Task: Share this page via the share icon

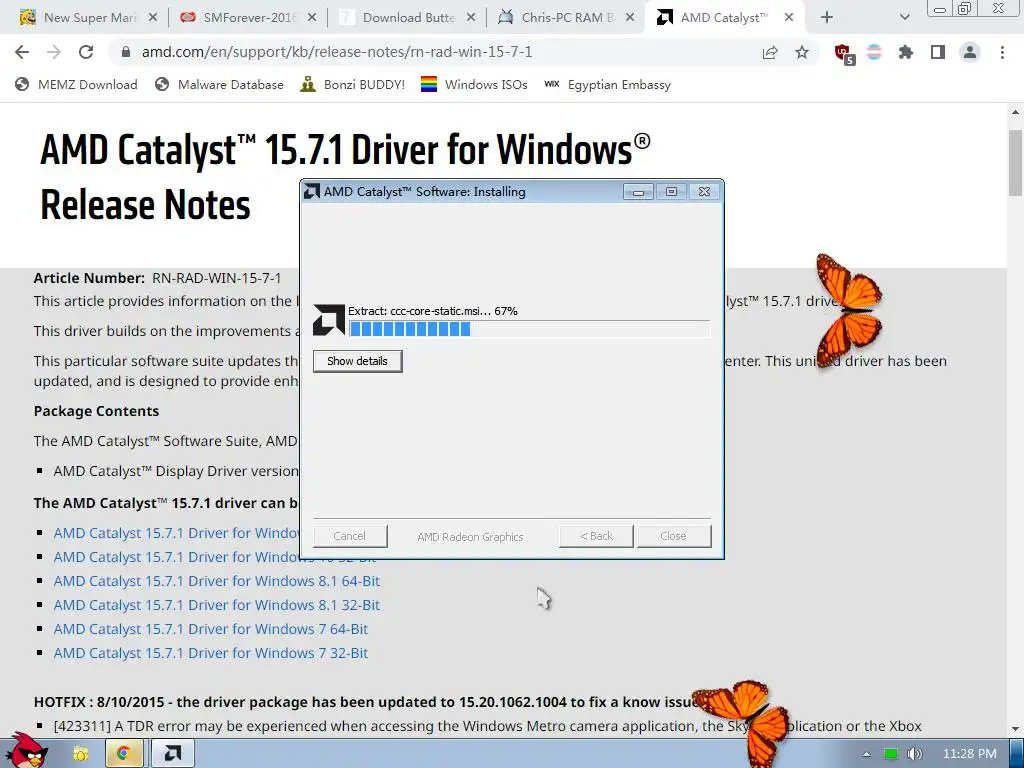Action: tap(770, 52)
